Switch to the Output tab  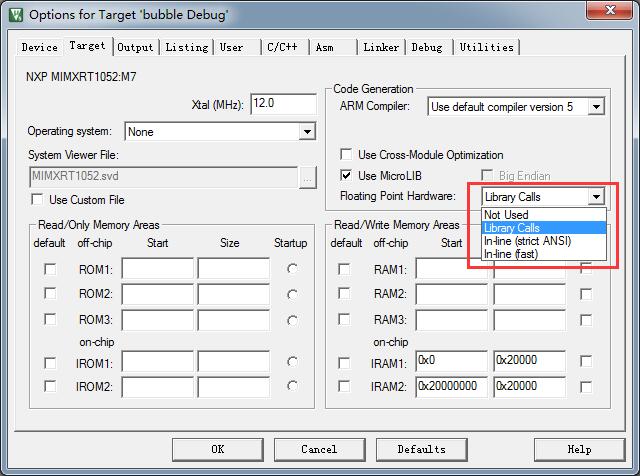click(135, 47)
